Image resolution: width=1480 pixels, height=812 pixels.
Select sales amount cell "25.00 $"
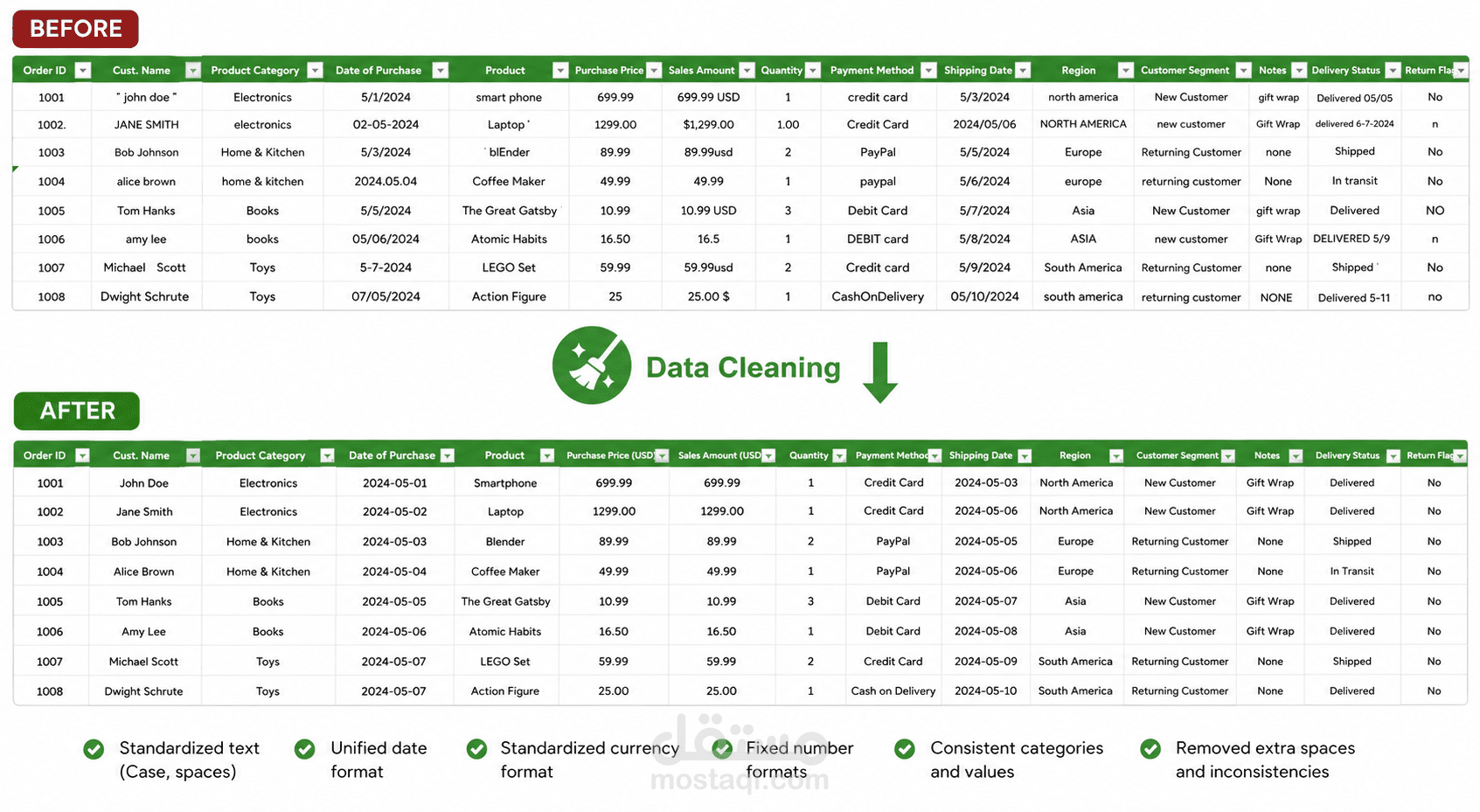(708, 296)
